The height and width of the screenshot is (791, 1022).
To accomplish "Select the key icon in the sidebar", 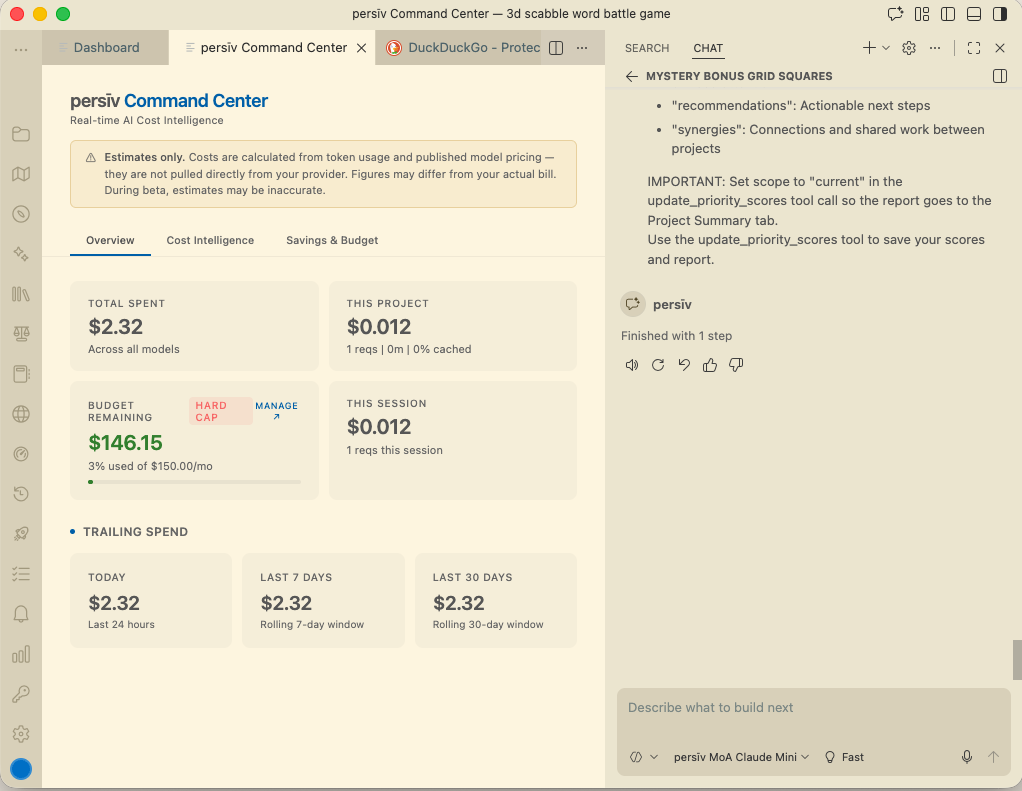I will coord(21,693).
